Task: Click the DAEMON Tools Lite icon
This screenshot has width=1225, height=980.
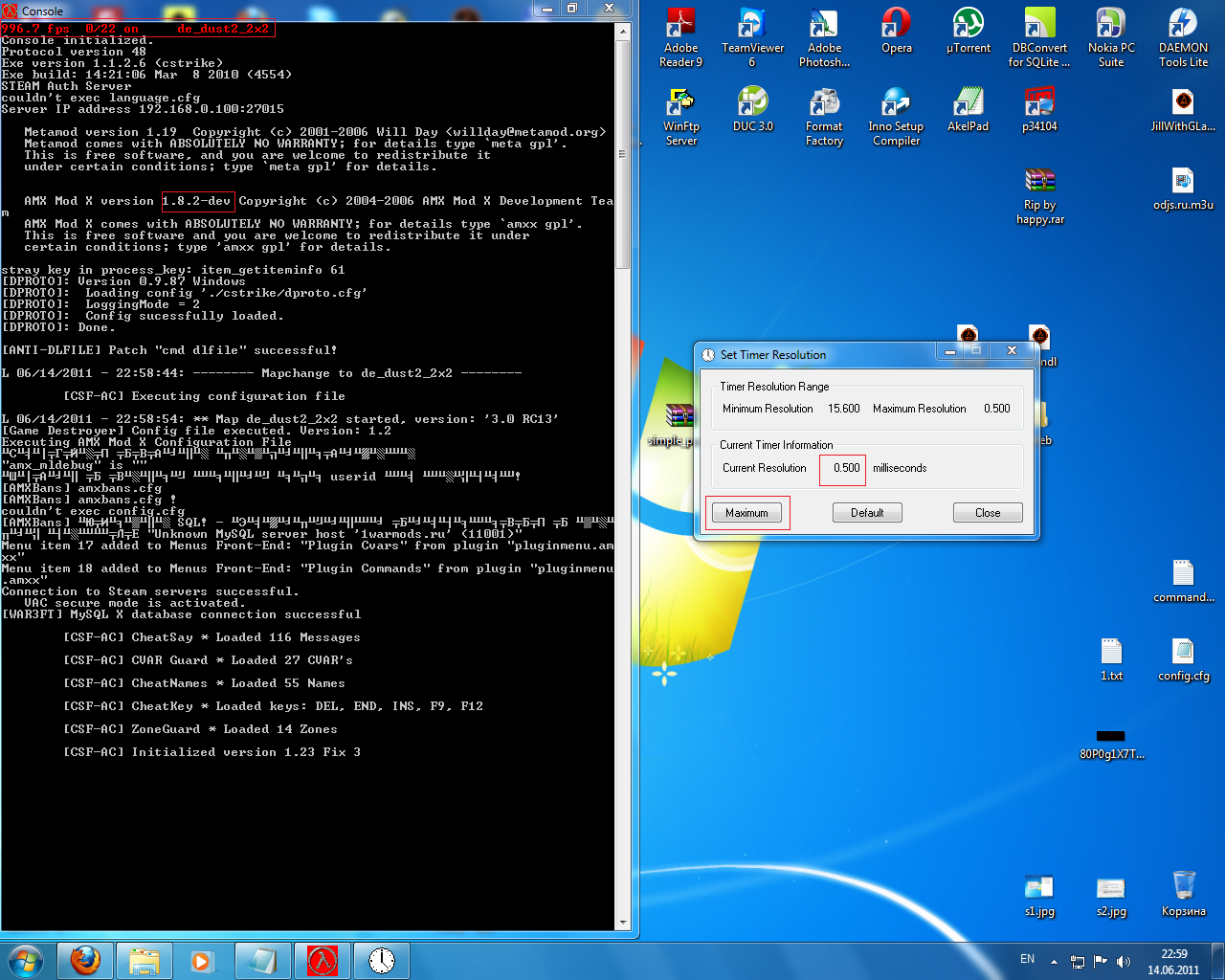Action: pyautogui.click(x=1183, y=38)
